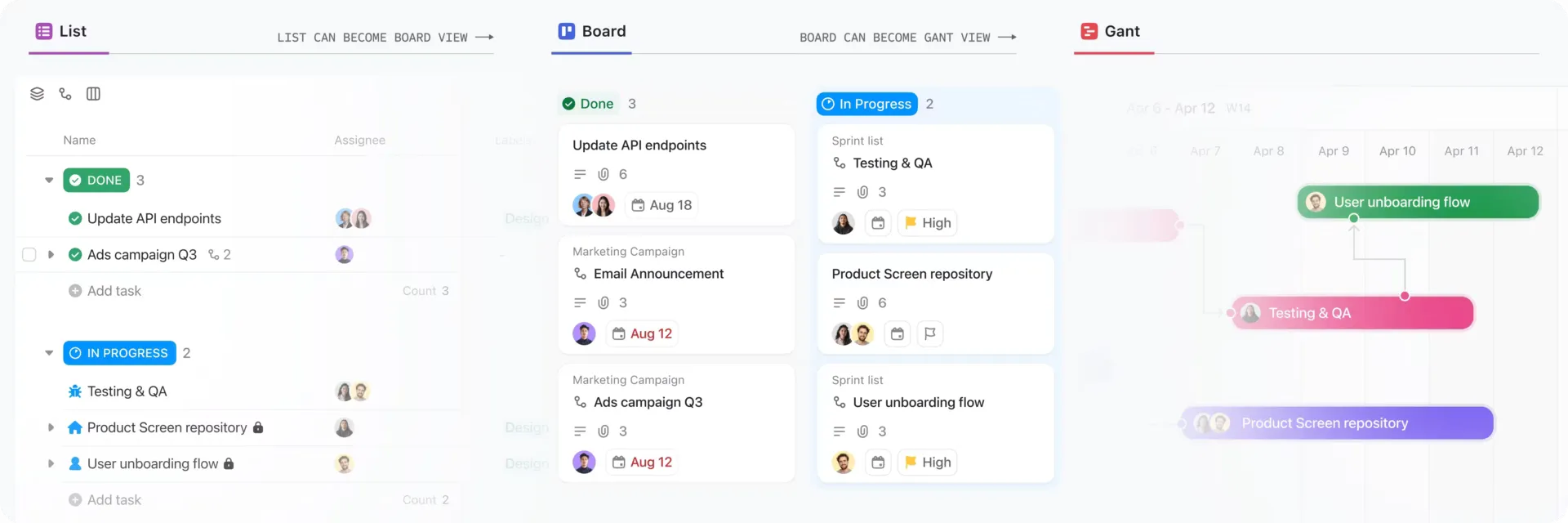Click High priority flag on Testing & QA card

(x=928, y=223)
